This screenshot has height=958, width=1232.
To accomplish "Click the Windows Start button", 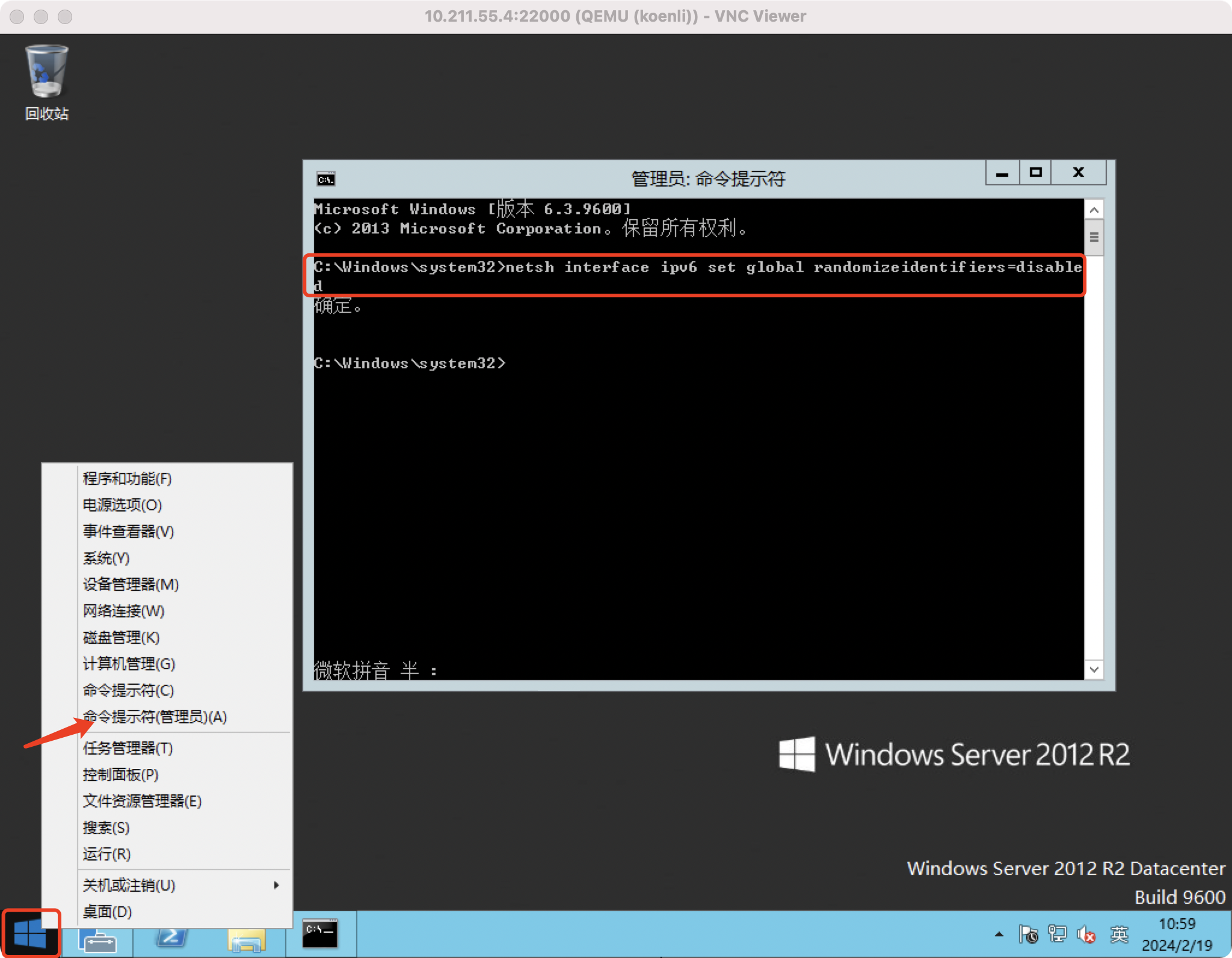I will point(31,933).
